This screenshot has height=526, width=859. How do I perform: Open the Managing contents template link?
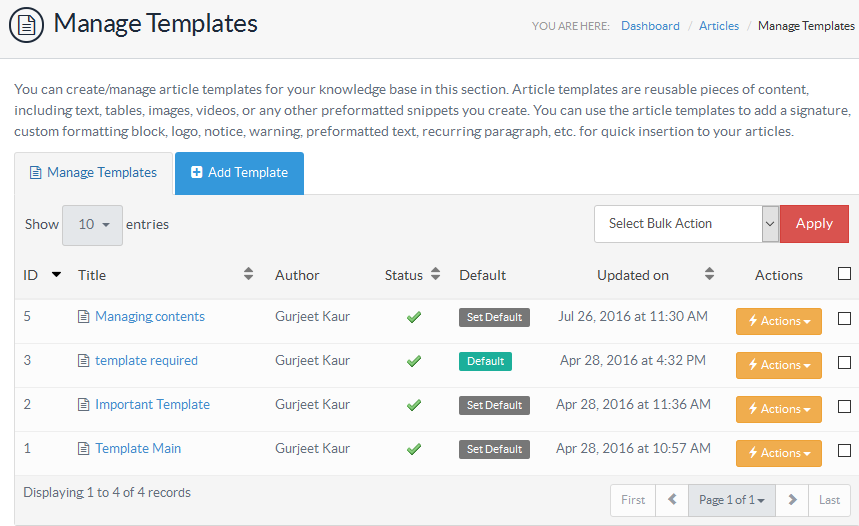tap(150, 316)
